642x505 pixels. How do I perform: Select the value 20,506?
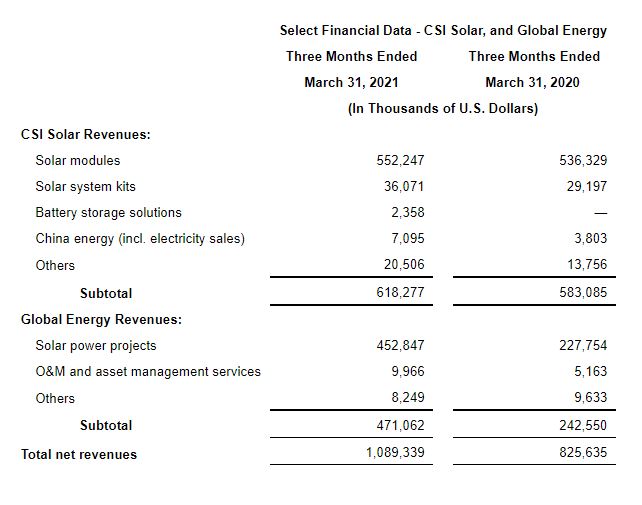pos(404,265)
